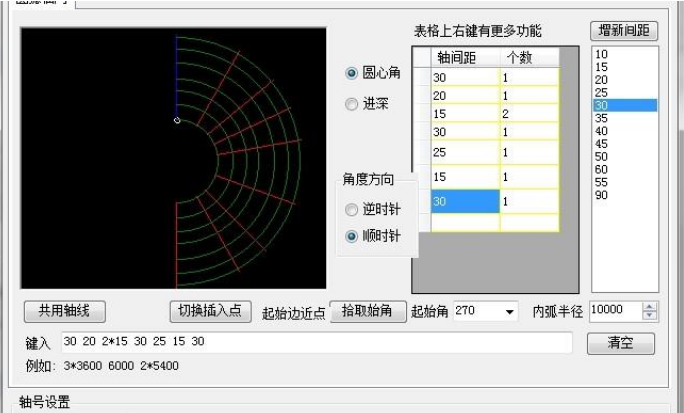Select 25 in the spacing list
684x413 pixels.
tap(625, 92)
